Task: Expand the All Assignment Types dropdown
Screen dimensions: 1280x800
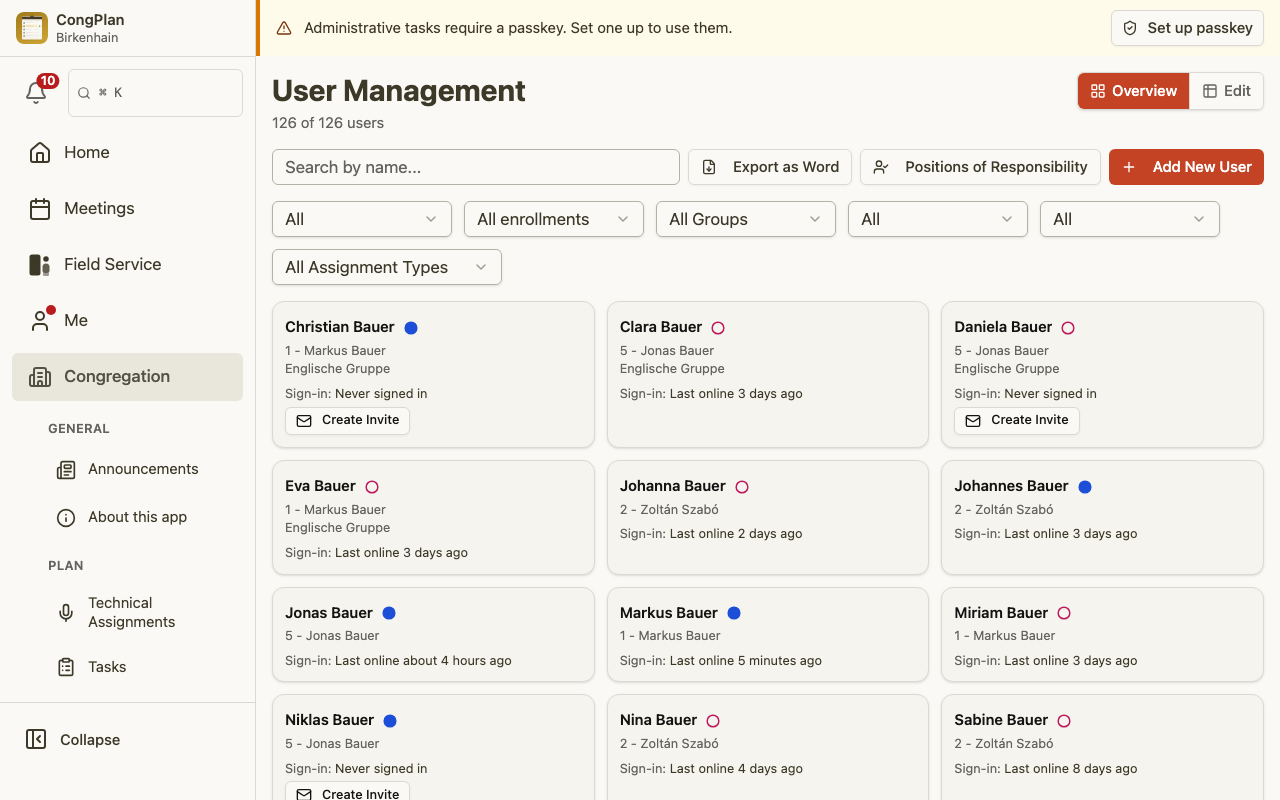Action: [x=387, y=267]
